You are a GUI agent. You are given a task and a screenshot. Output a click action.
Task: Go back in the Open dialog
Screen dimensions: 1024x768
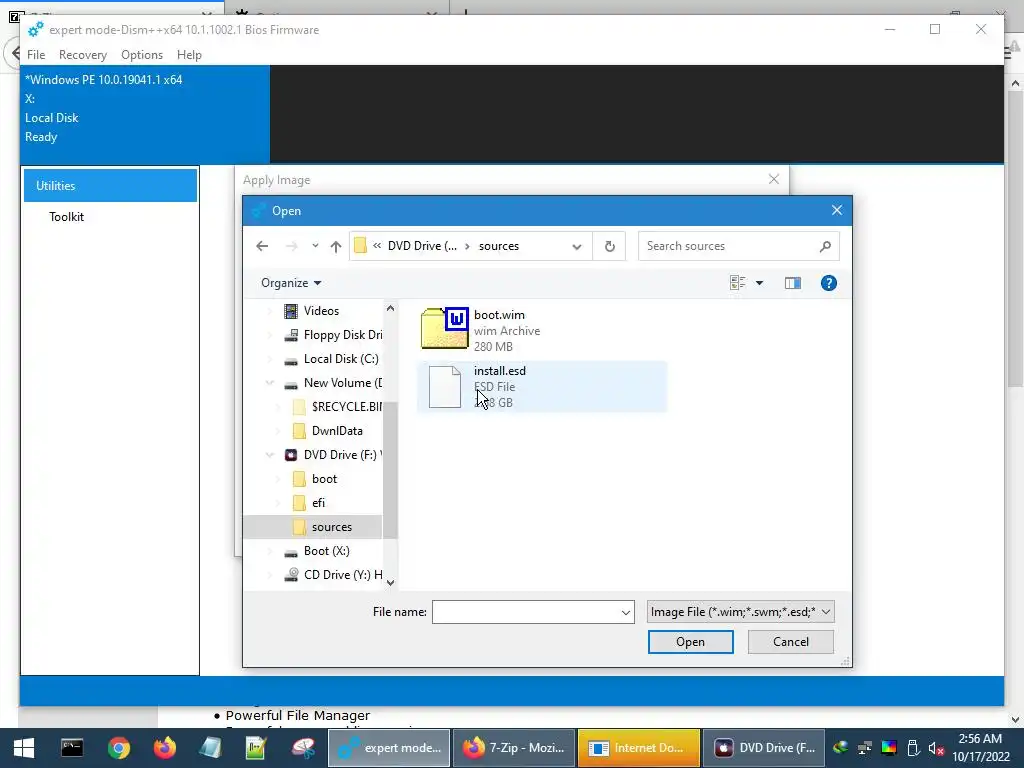[263, 246]
